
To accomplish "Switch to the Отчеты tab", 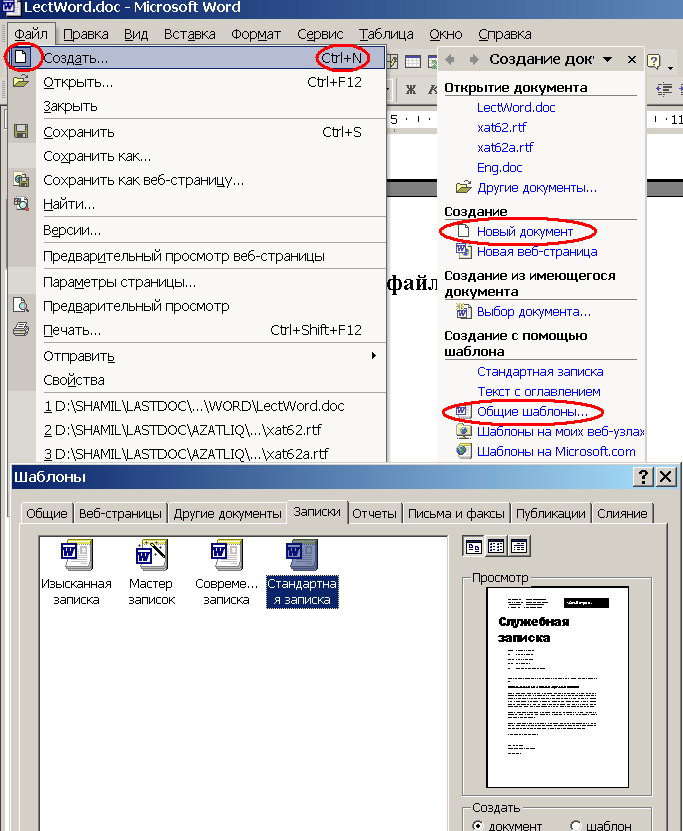I will (x=374, y=513).
